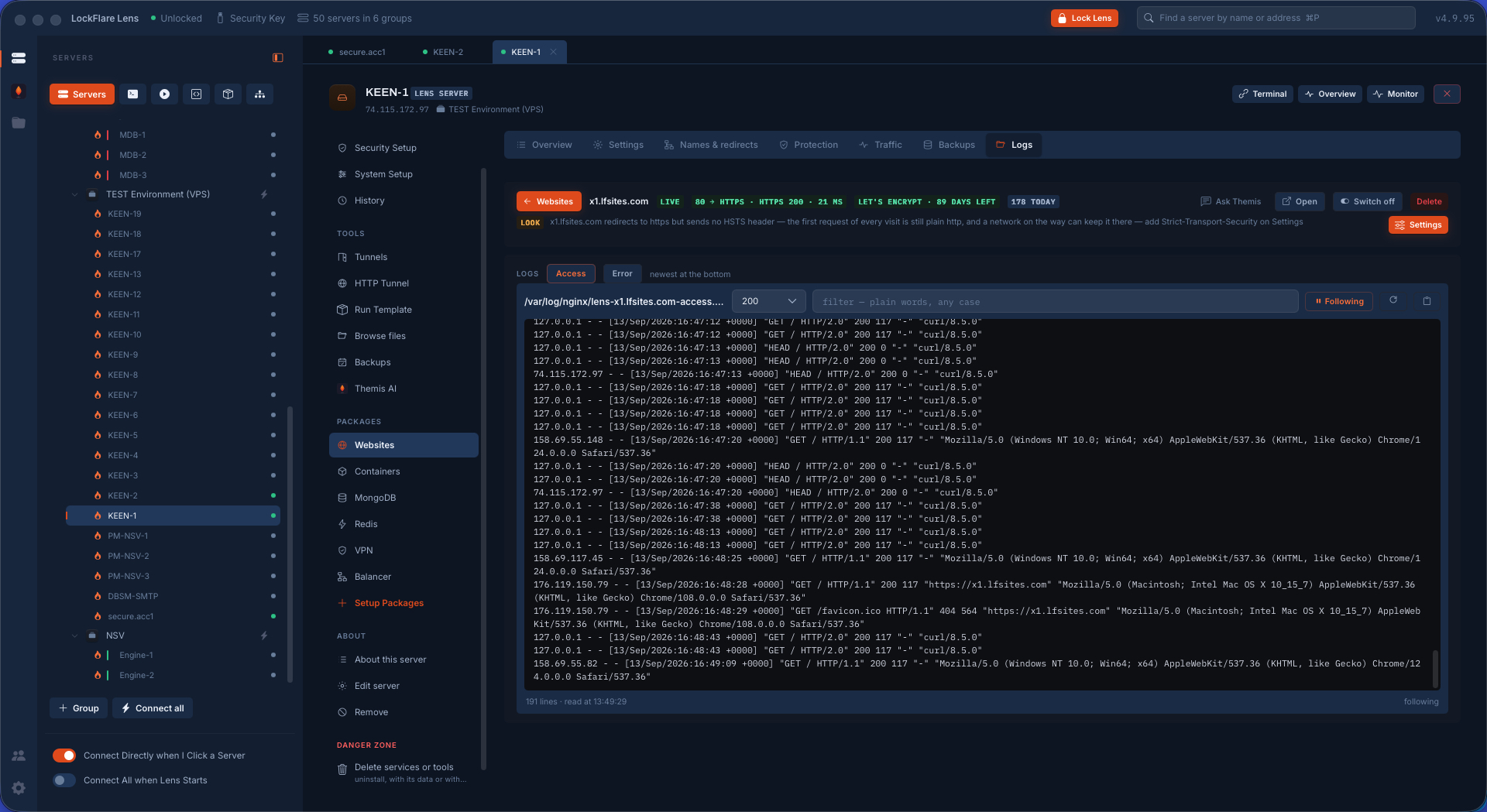
Task: Click Ask Themis
Action: 1231,201
